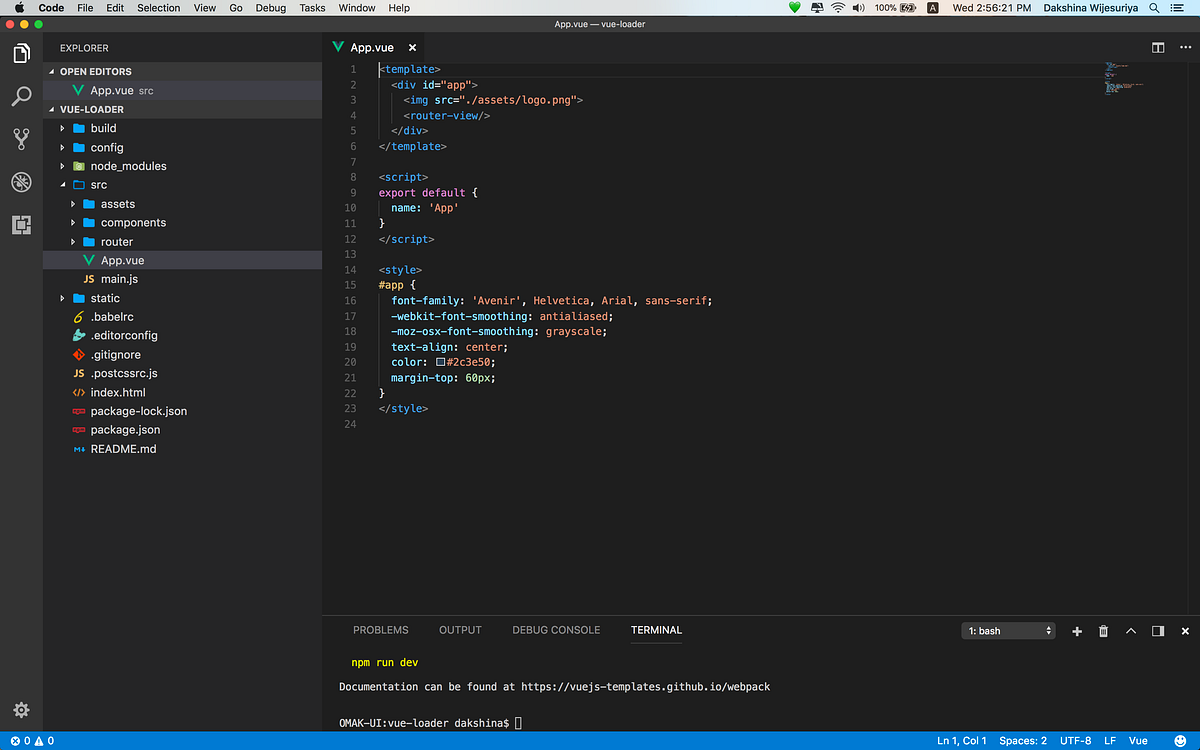Maximize the panel with the chevron-up
The height and width of the screenshot is (750, 1200).
pos(1131,631)
